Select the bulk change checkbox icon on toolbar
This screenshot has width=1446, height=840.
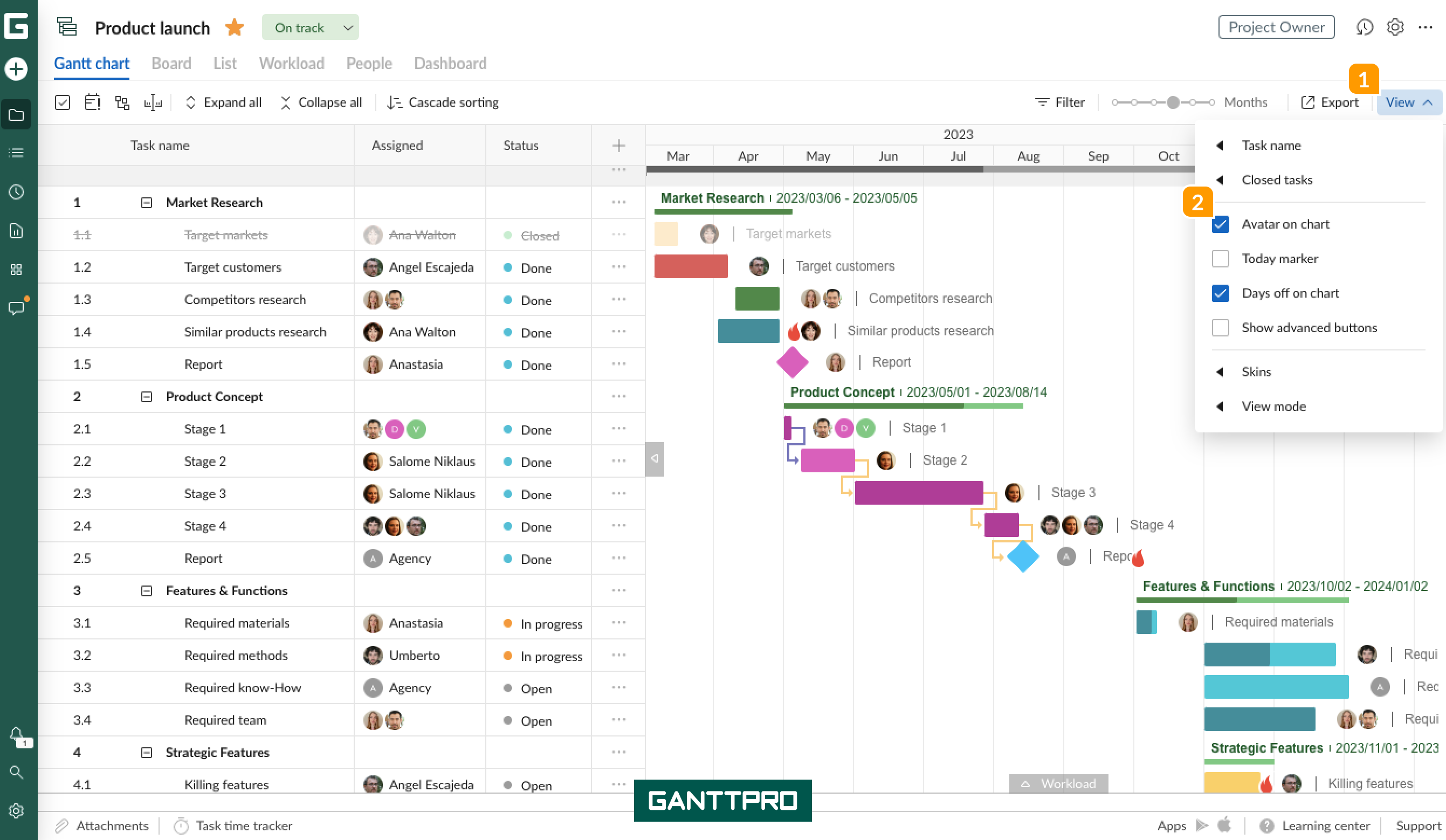(62, 102)
